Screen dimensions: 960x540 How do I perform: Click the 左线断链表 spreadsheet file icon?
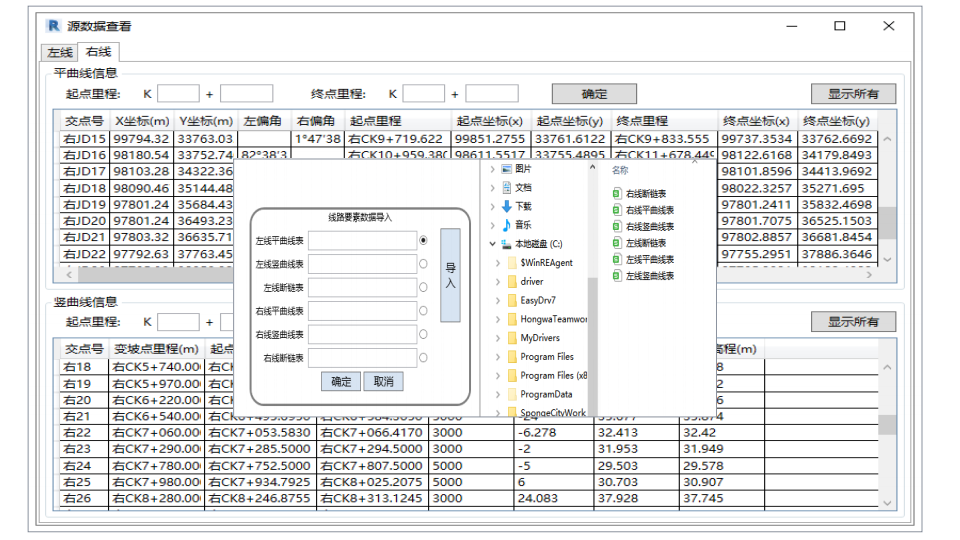(617, 243)
